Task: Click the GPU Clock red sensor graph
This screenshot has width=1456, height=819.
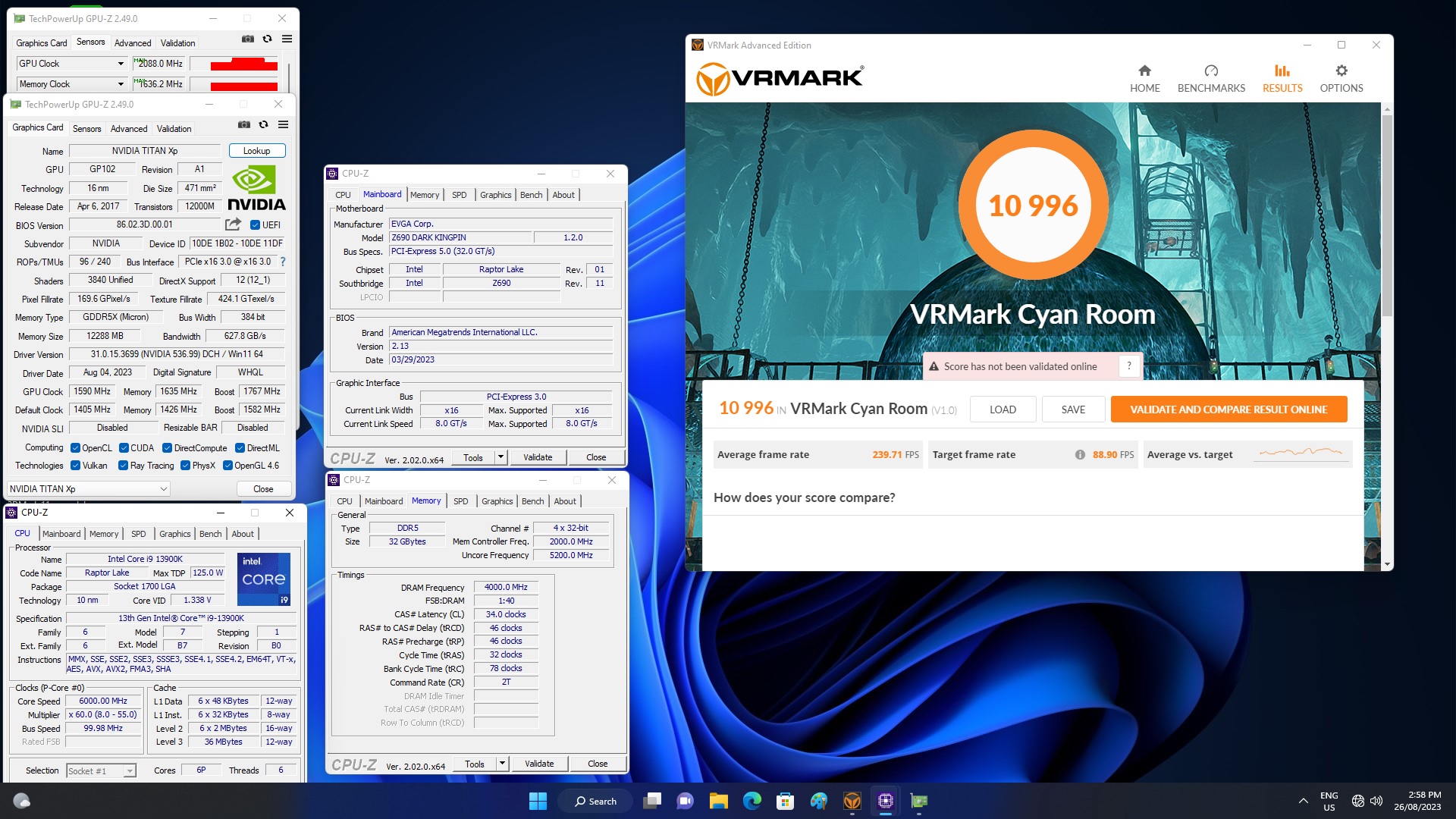Action: click(x=234, y=64)
